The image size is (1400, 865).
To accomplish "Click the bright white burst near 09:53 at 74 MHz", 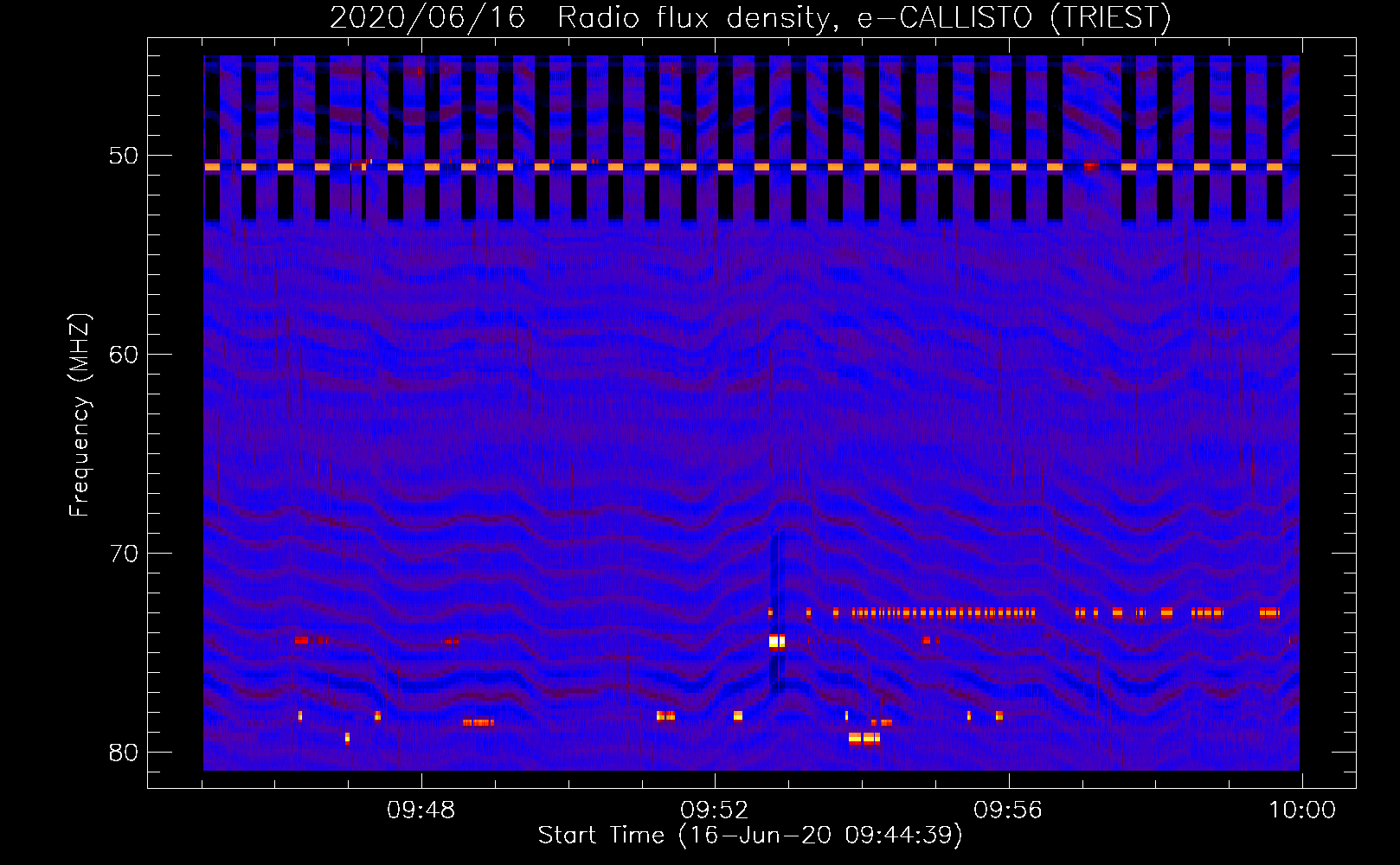I will coord(777,642).
